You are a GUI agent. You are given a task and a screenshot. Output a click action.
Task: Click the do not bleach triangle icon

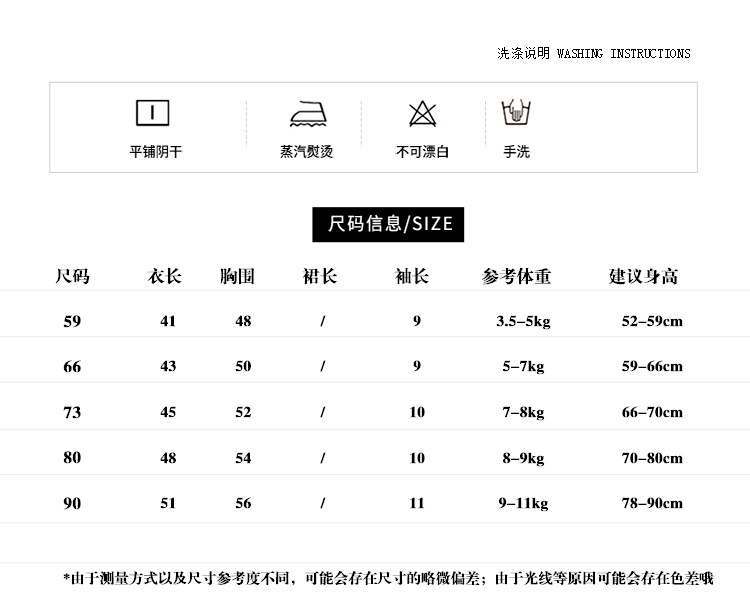pyautogui.click(x=423, y=114)
